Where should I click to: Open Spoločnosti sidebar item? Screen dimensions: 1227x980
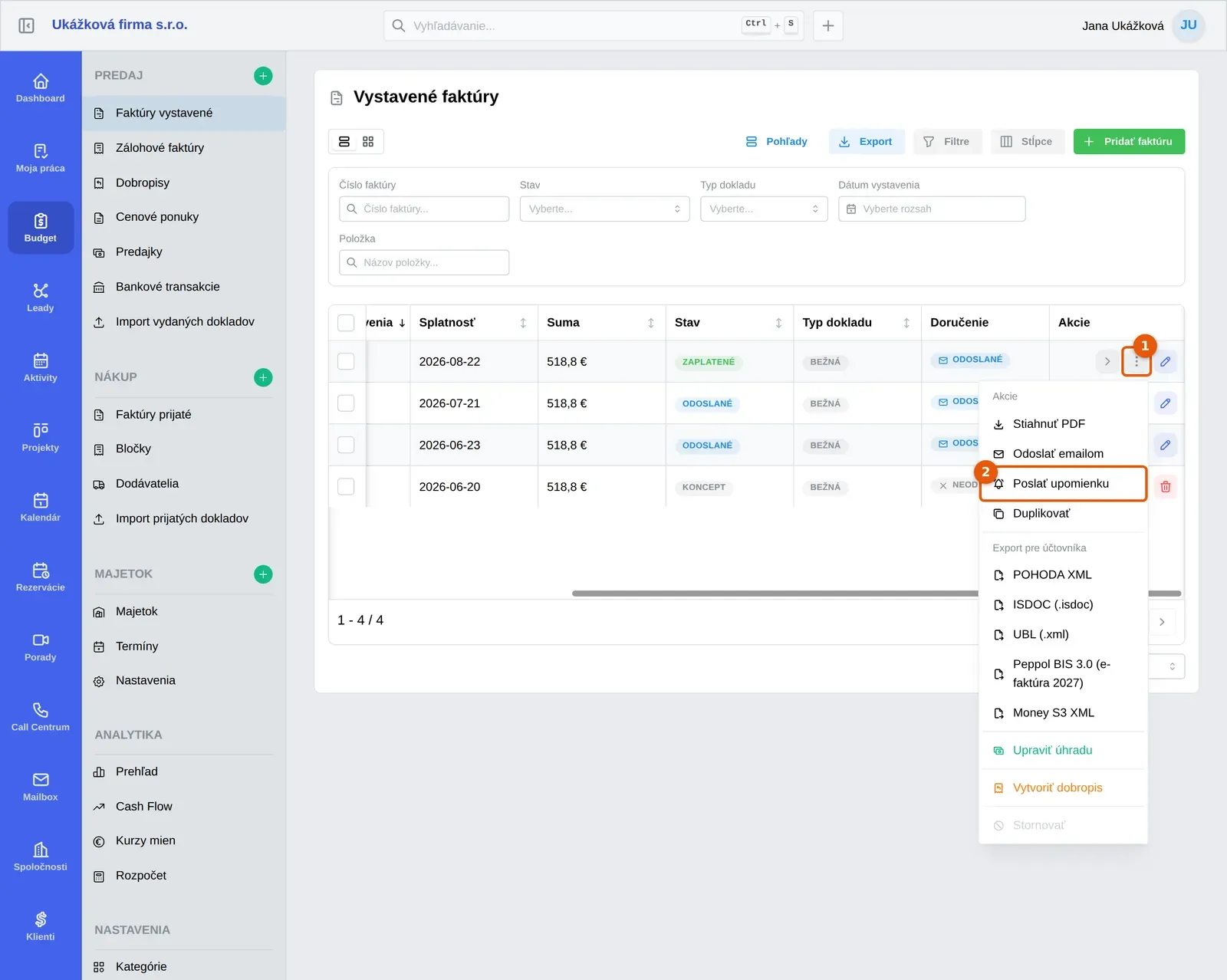[x=41, y=856]
